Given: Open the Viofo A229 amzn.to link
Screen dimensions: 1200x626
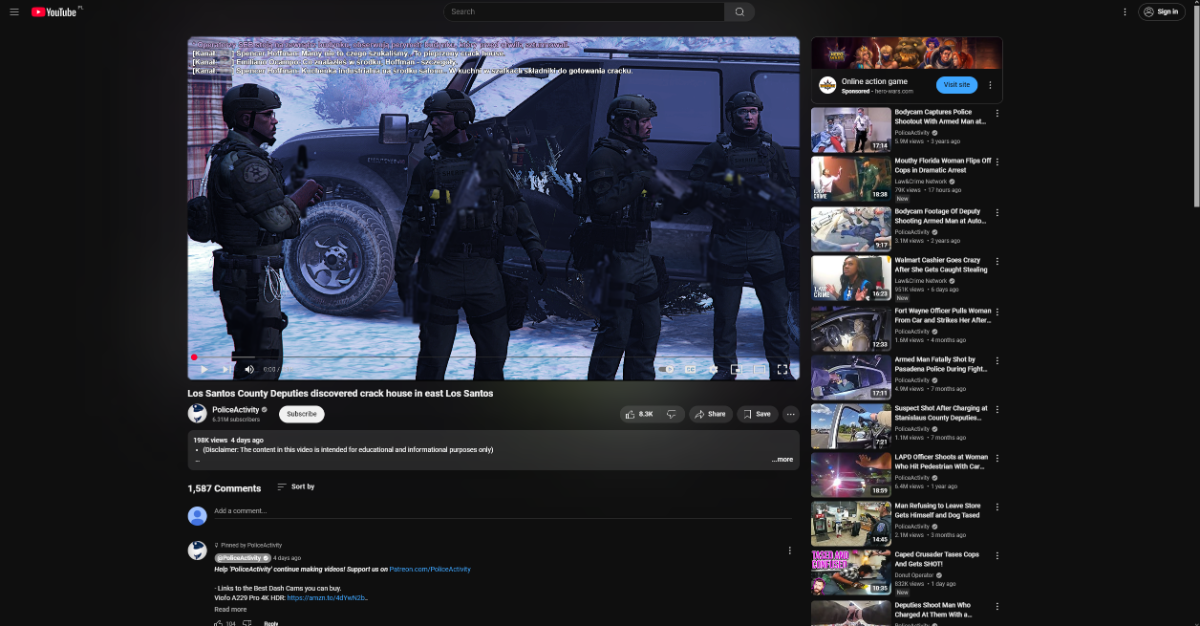Looking at the screenshot, I should pos(328,598).
